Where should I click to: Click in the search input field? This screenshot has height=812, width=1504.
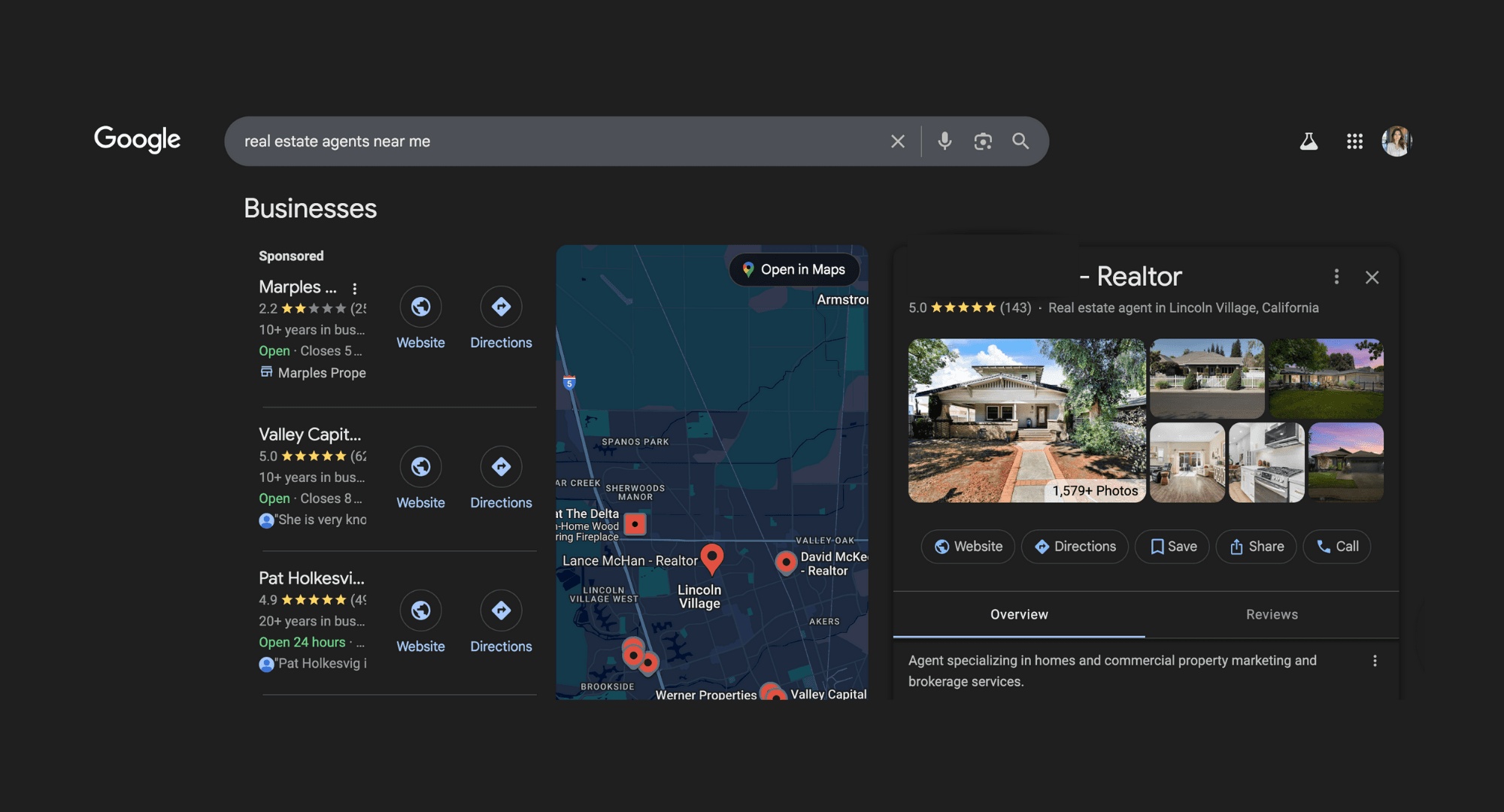tap(556, 141)
